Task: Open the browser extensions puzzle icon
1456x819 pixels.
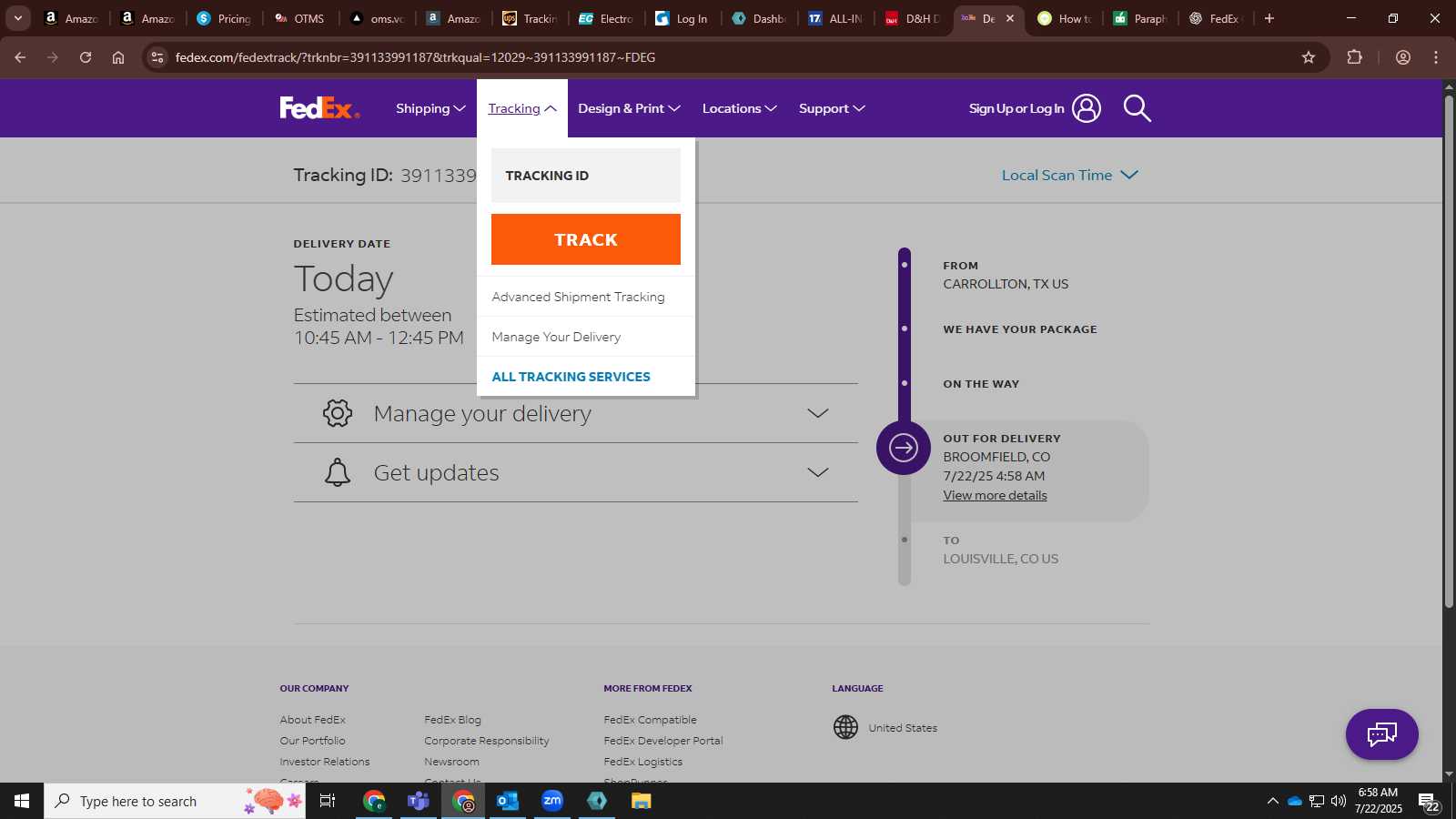Action: pyautogui.click(x=1354, y=57)
